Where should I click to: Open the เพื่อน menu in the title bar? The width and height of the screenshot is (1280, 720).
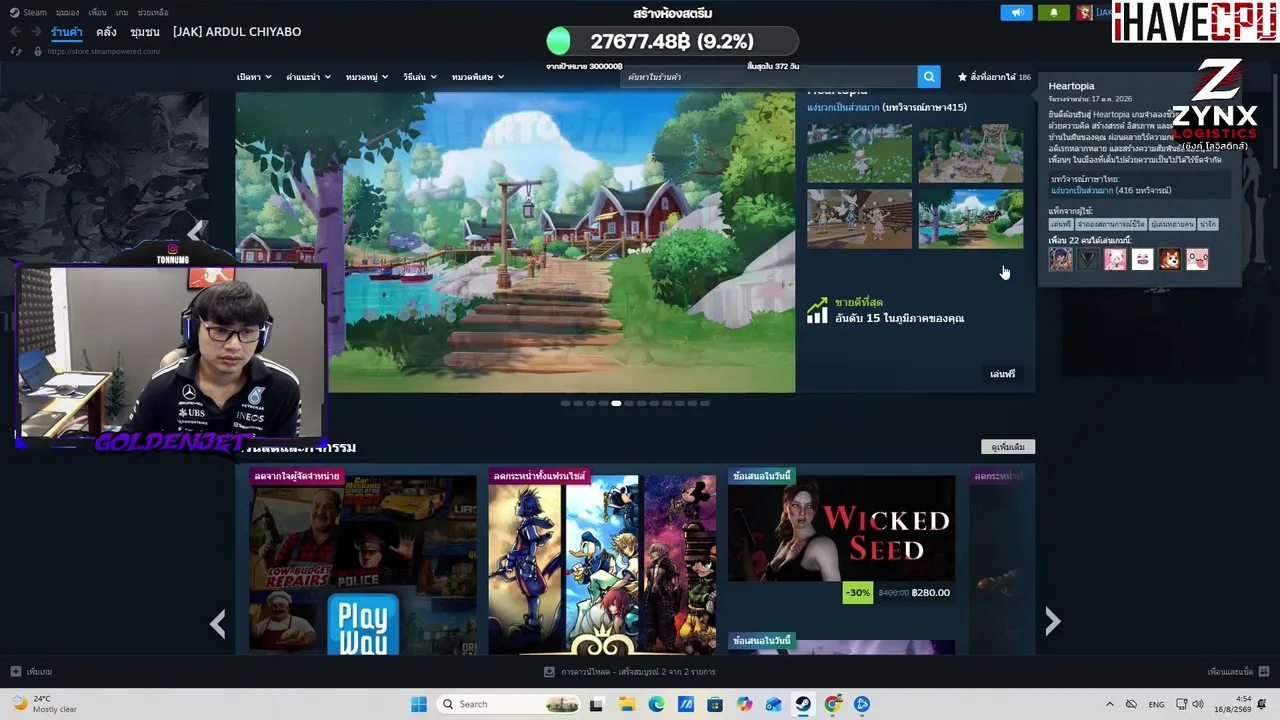point(97,12)
